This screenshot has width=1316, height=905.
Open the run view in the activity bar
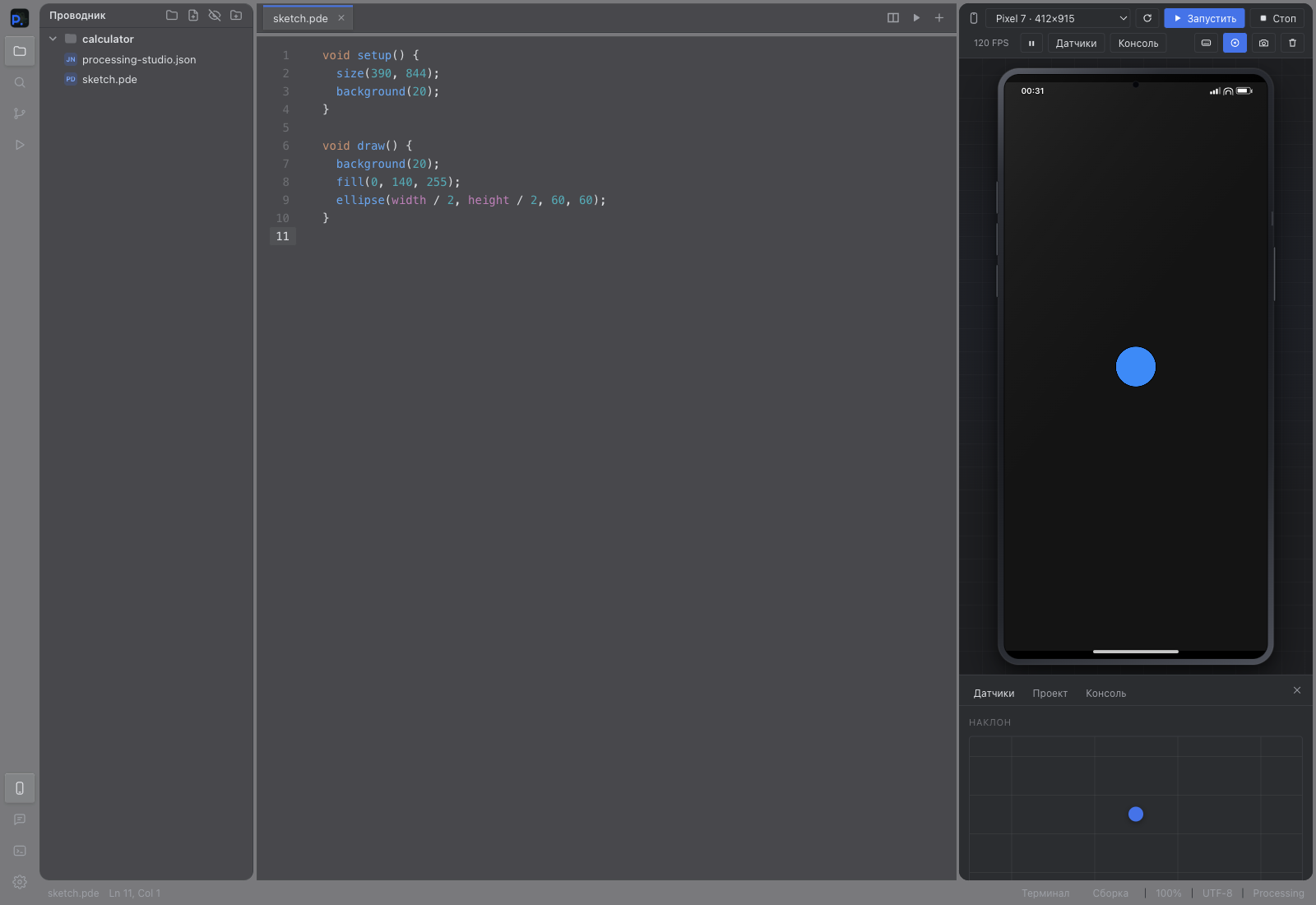(x=20, y=145)
